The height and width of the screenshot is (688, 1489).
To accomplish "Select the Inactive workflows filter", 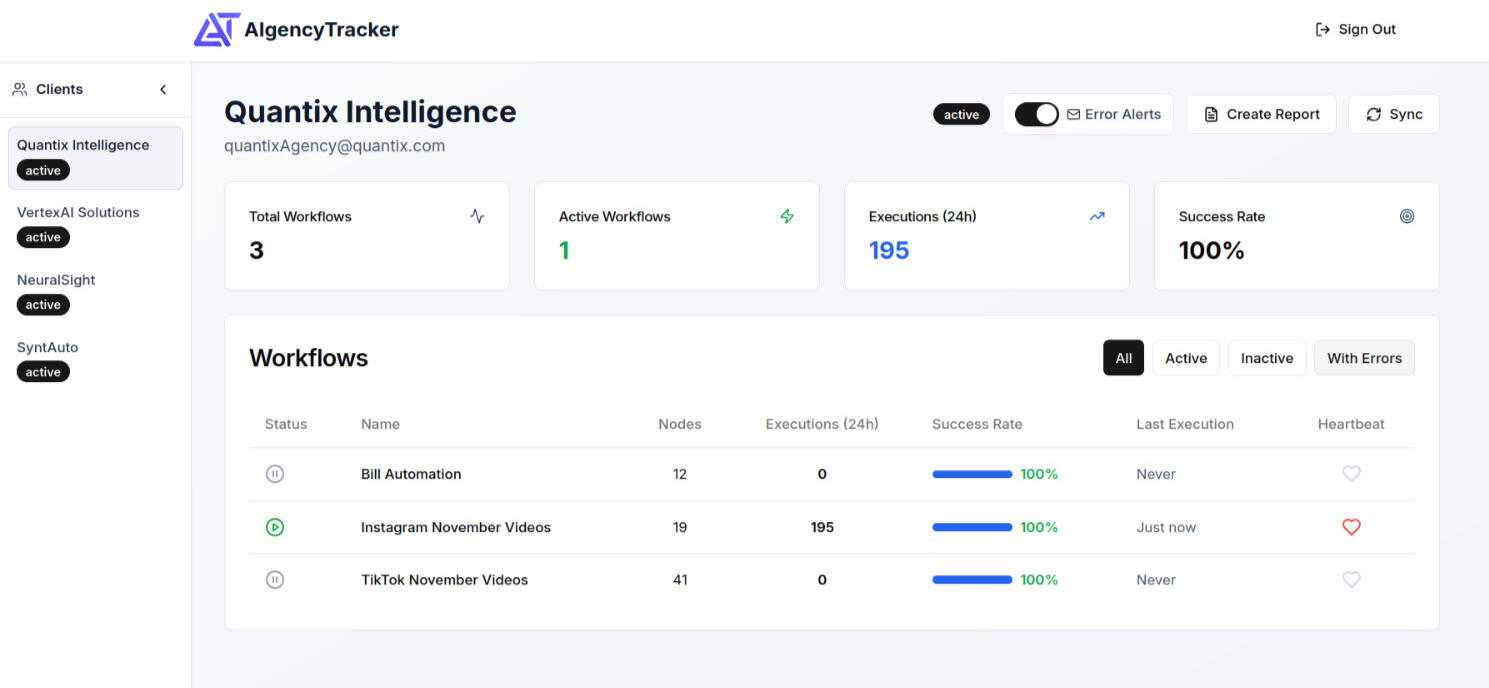I will click(x=1266, y=357).
